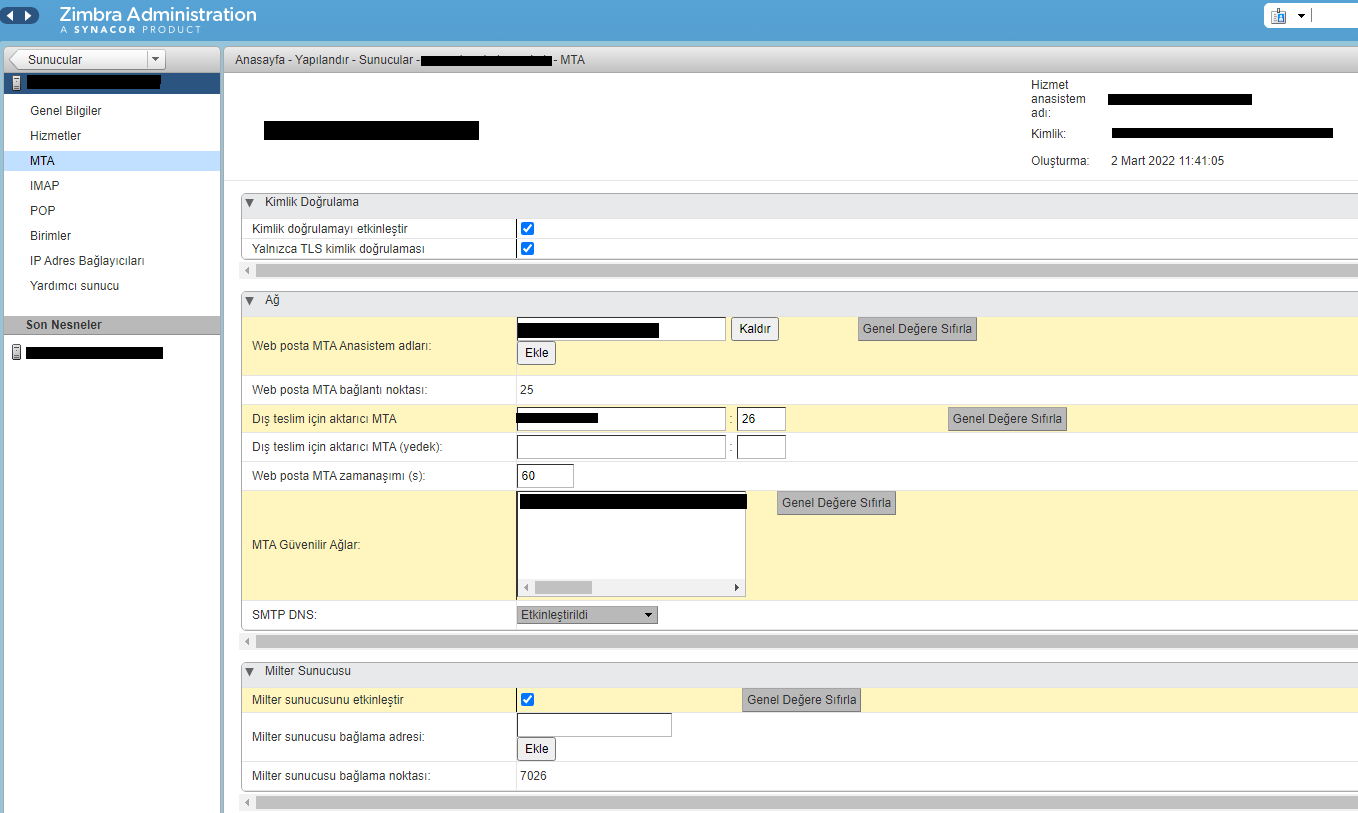The width and height of the screenshot is (1358, 813).
Task: Click the Zimbra Administration logo
Action: pos(157,19)
